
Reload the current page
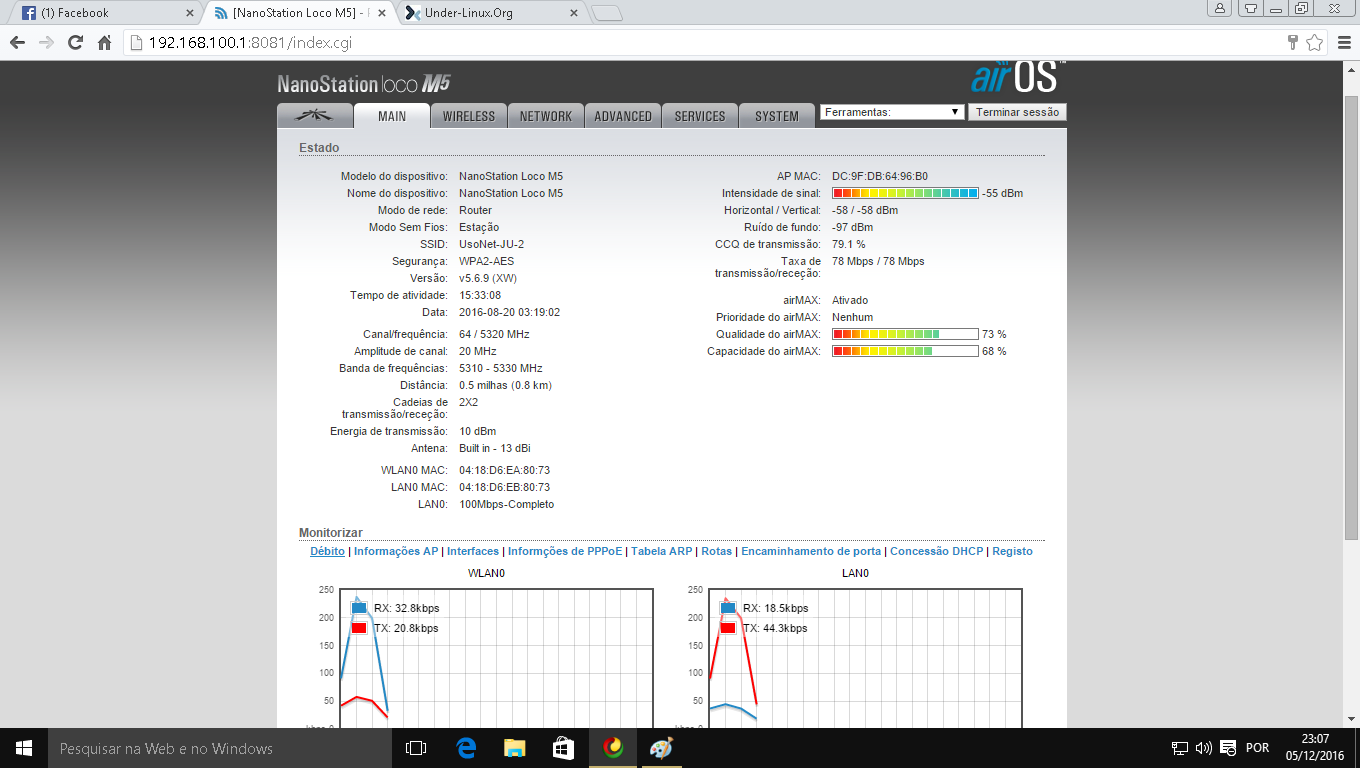point(75,43)
